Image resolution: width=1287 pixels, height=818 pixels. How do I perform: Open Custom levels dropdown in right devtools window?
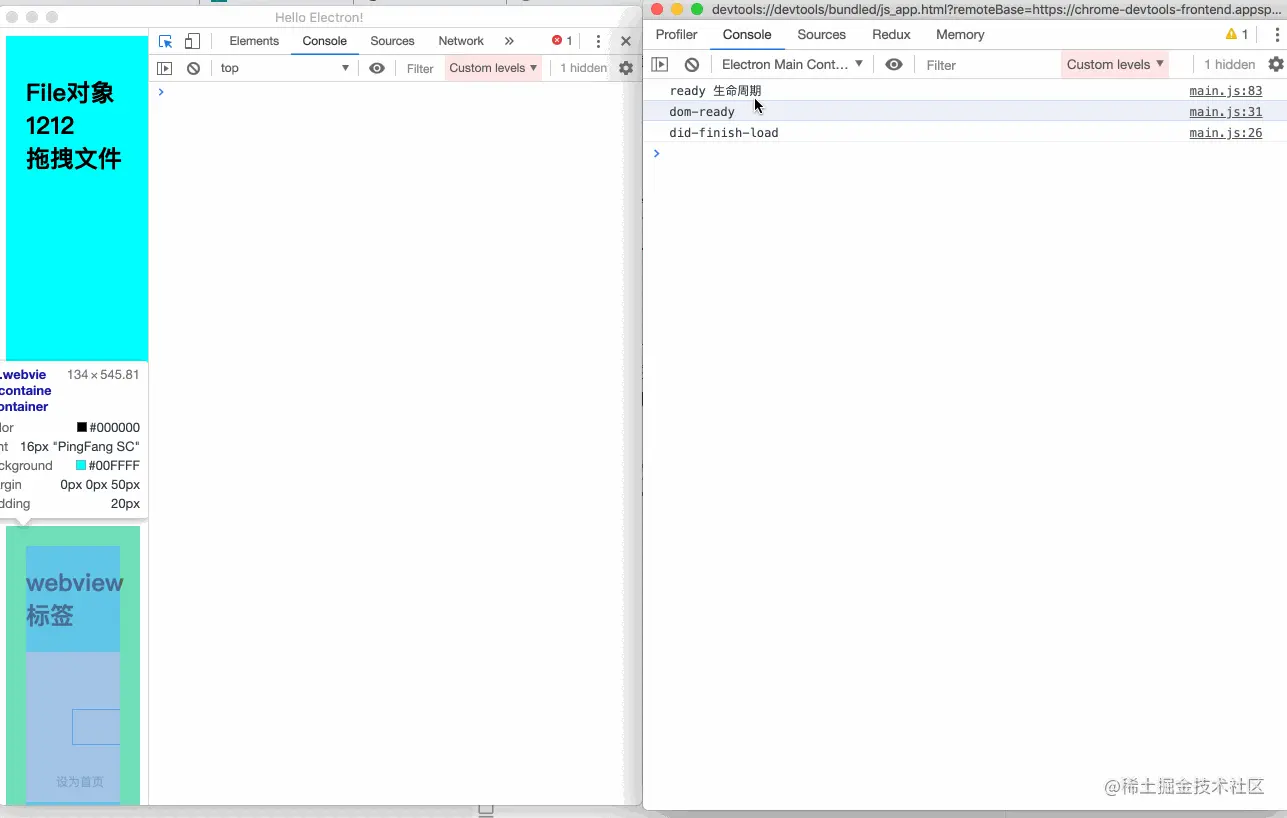[x=1115, y=64]
